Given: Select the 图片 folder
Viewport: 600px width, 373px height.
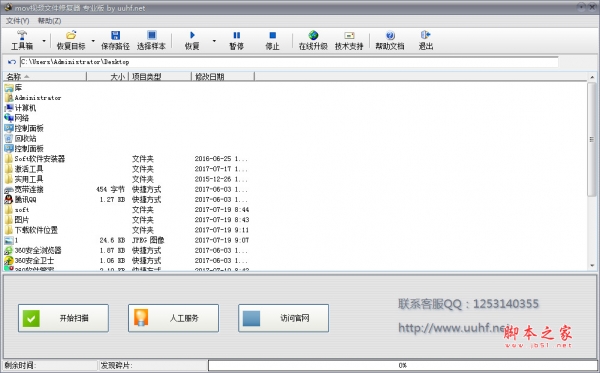Looking at the screenshot, I should (x=17, y=220).
